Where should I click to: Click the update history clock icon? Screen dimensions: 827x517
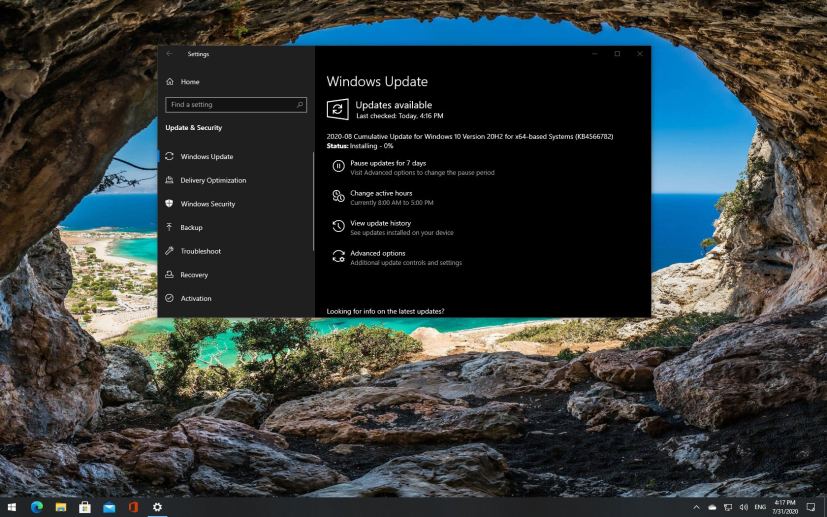(338, 226)
